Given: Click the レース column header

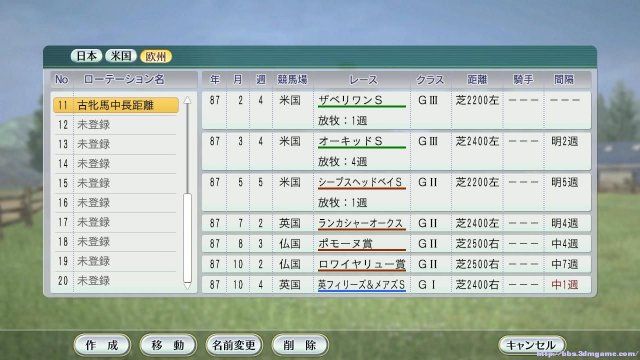Looking at the screenshot, I should 363,80.
